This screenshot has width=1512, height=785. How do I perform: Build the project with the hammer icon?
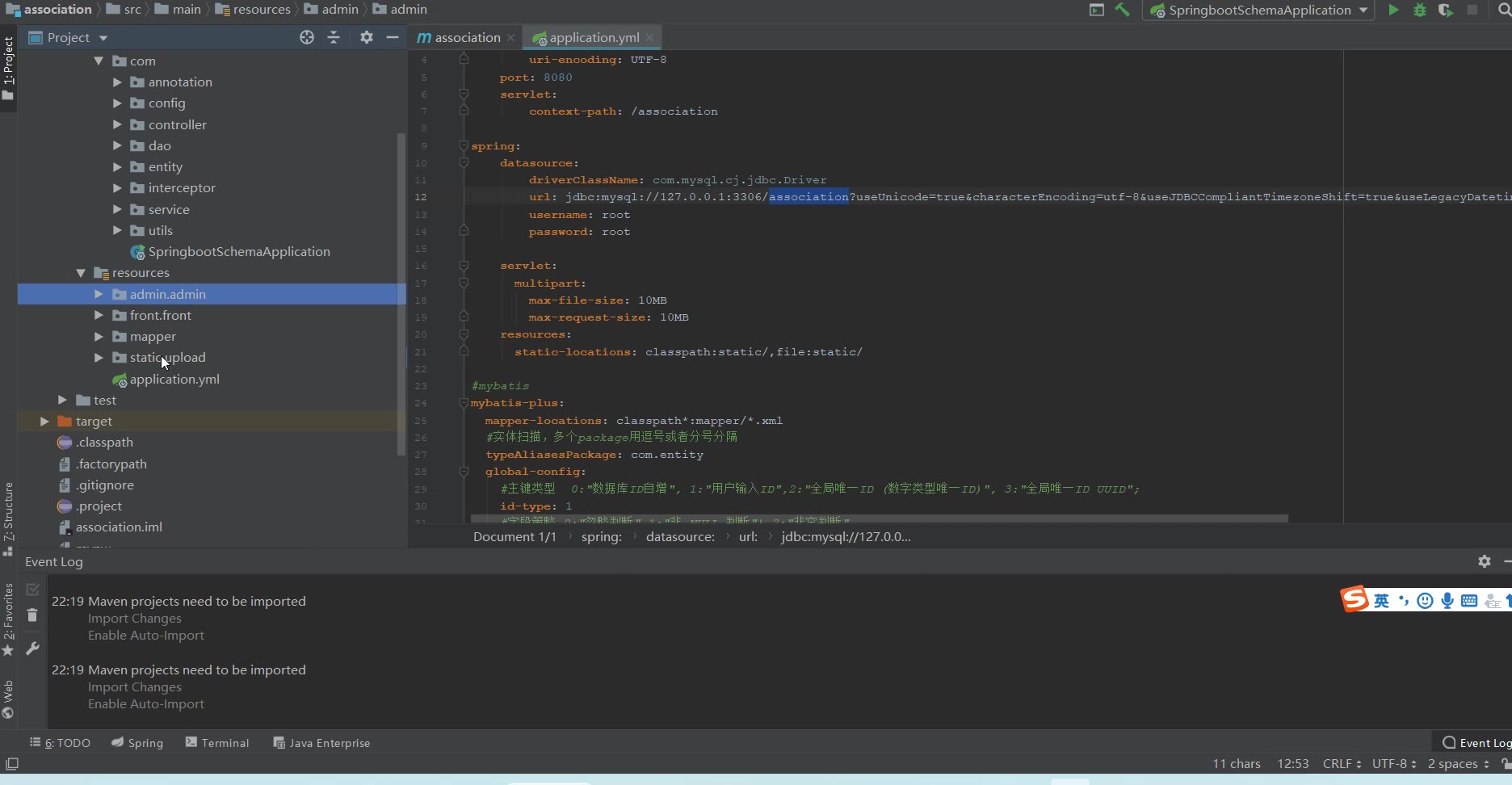tap(1122, 10)
